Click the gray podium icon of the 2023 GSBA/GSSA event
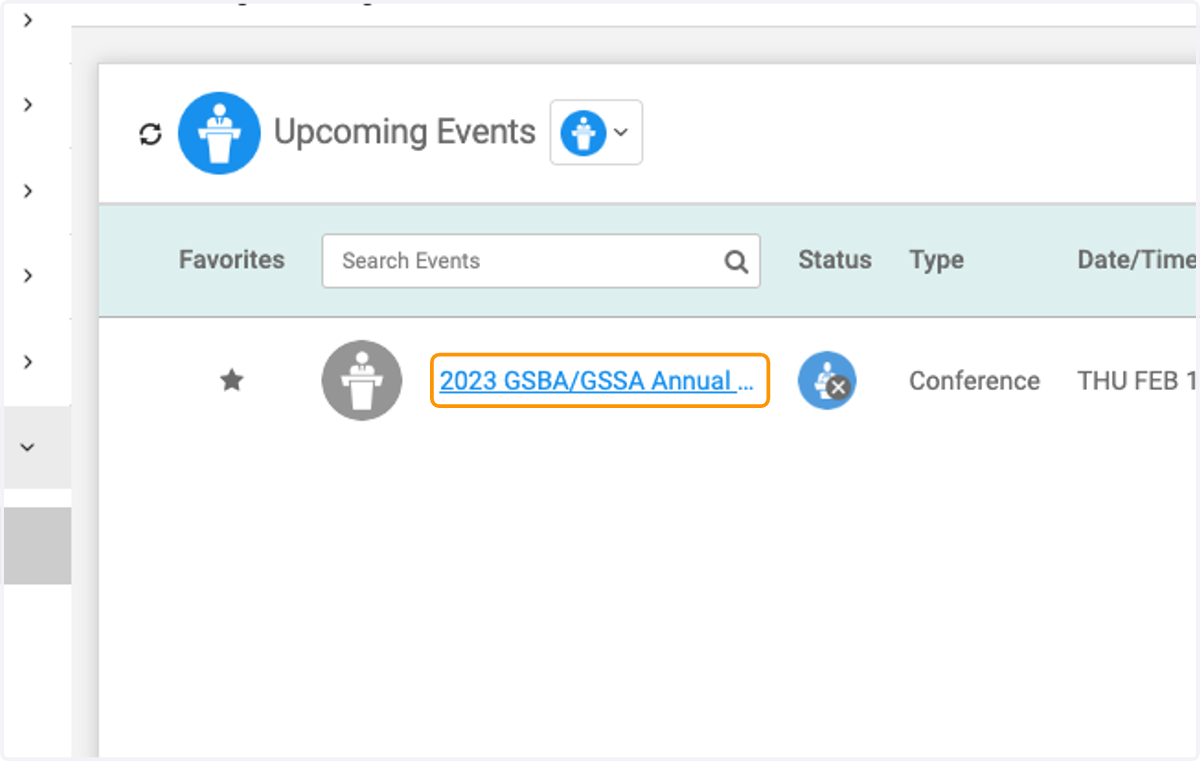1200x761 pixels. pos(362,380)
